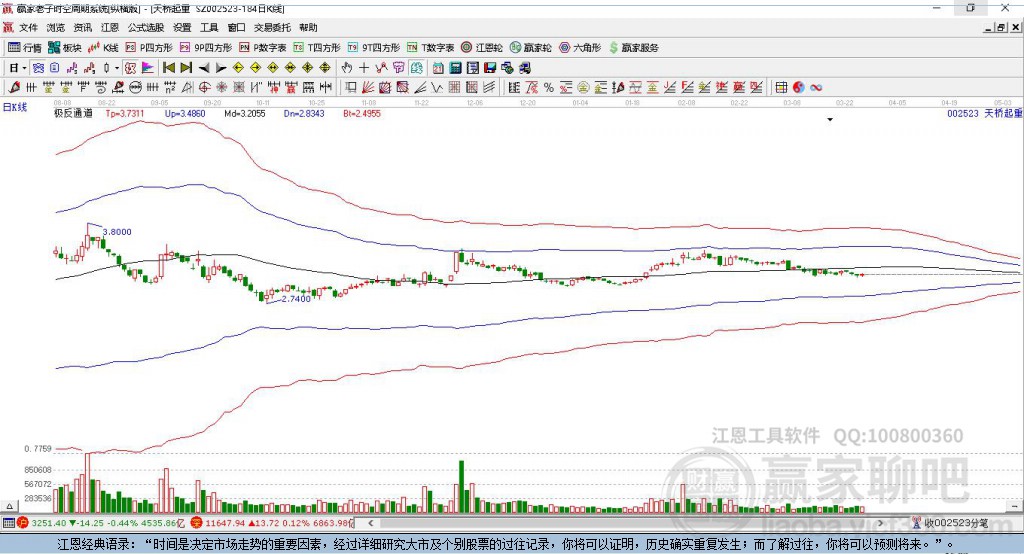The width and height of the screenshot is (1024, 554).
Task: Collapse volume panel with up-triangle button
Action: (9, 506)
